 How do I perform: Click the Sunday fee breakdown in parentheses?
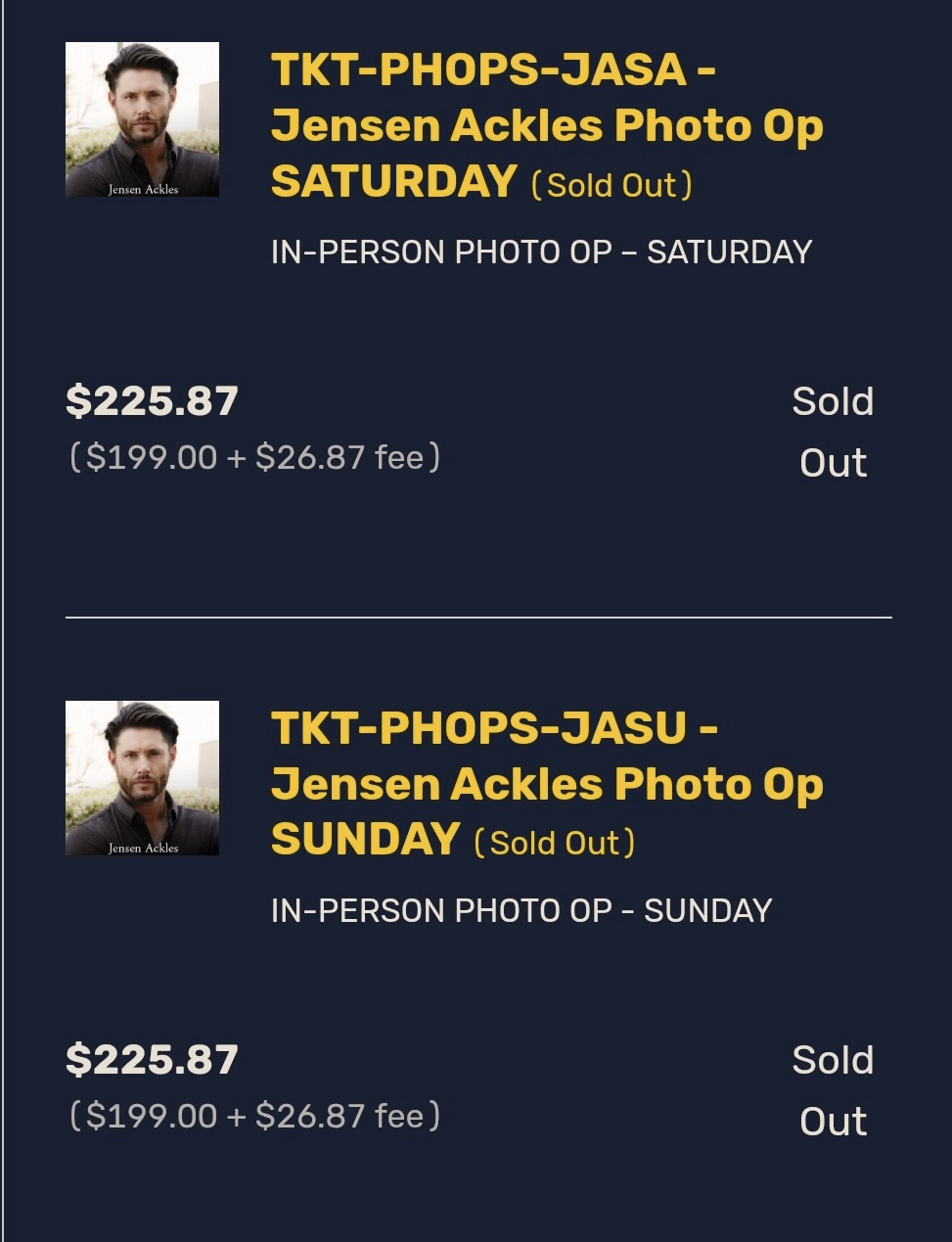click(x=254, y=1116)
